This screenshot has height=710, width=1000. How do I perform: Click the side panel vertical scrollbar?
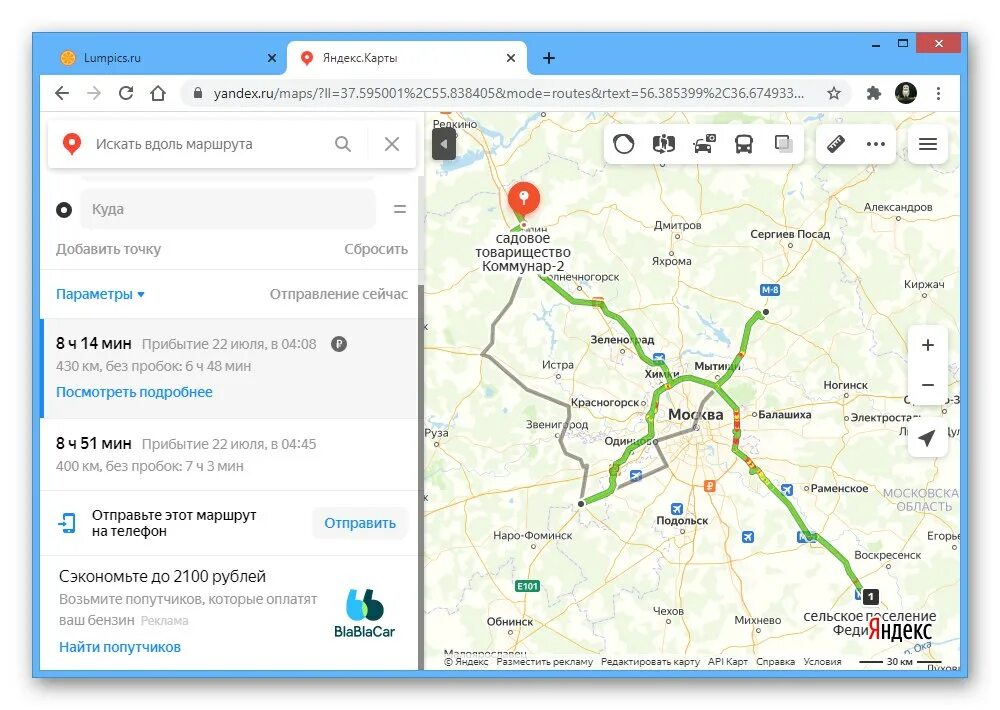click(x=421, y=477)
